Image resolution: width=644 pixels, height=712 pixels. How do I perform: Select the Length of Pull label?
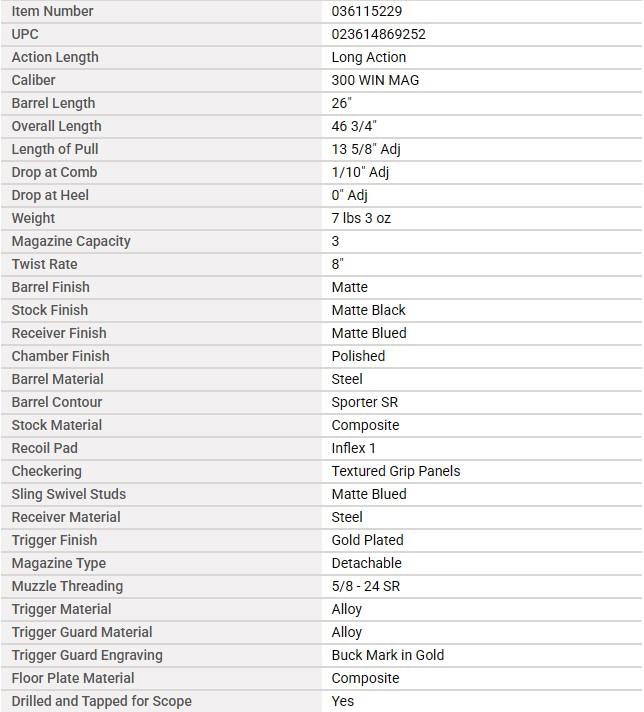tap(55, 149)
